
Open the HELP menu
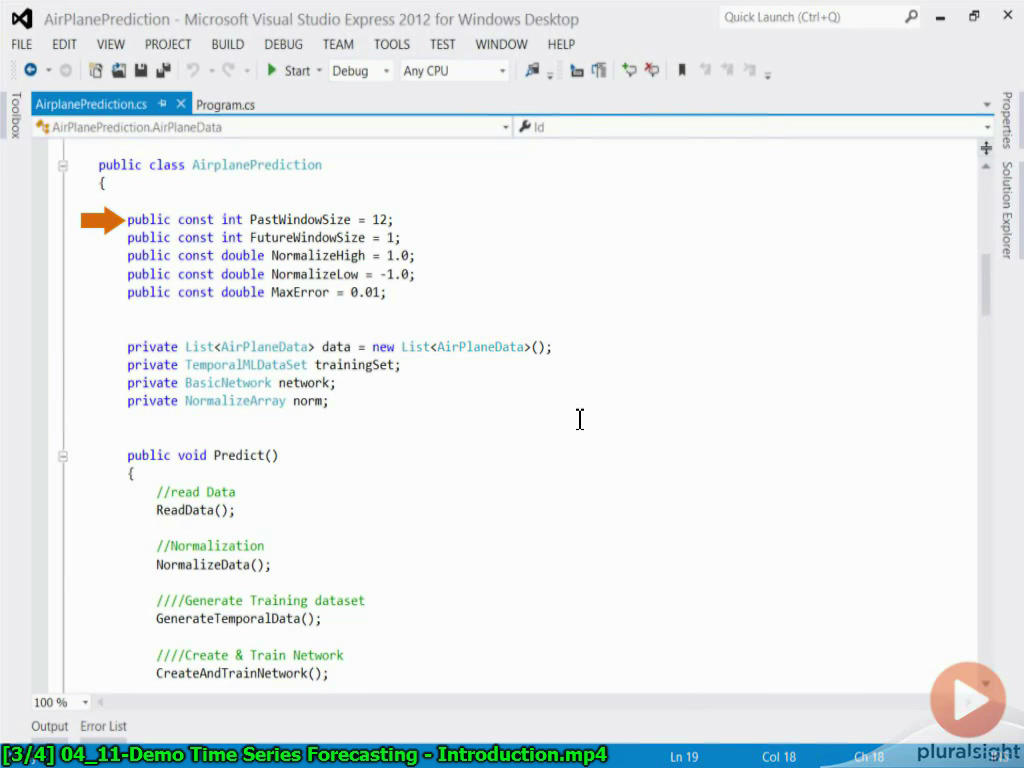tap(561, 44)
